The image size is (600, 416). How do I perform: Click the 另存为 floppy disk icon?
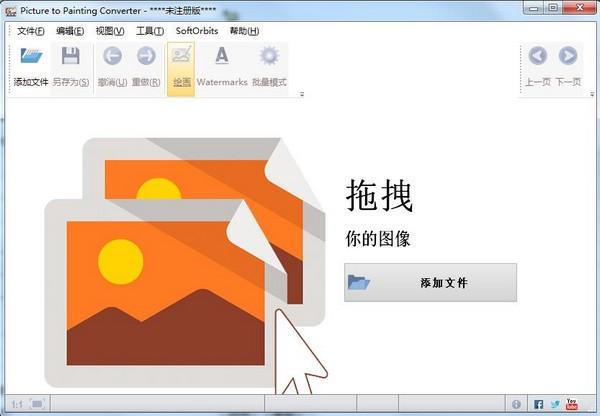(70, 56)
